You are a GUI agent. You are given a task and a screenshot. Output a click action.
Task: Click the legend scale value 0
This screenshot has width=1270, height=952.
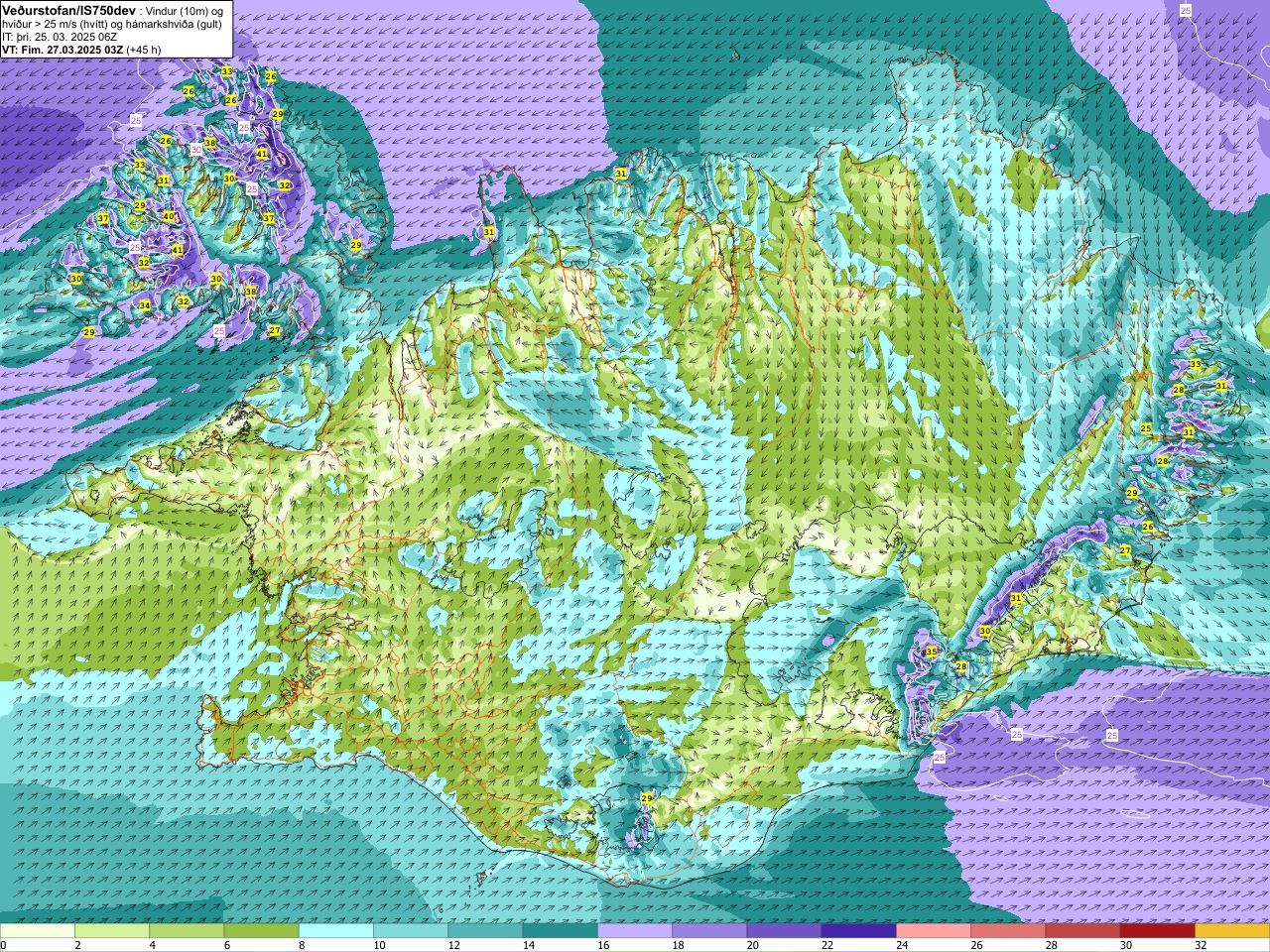coord(3,945)
